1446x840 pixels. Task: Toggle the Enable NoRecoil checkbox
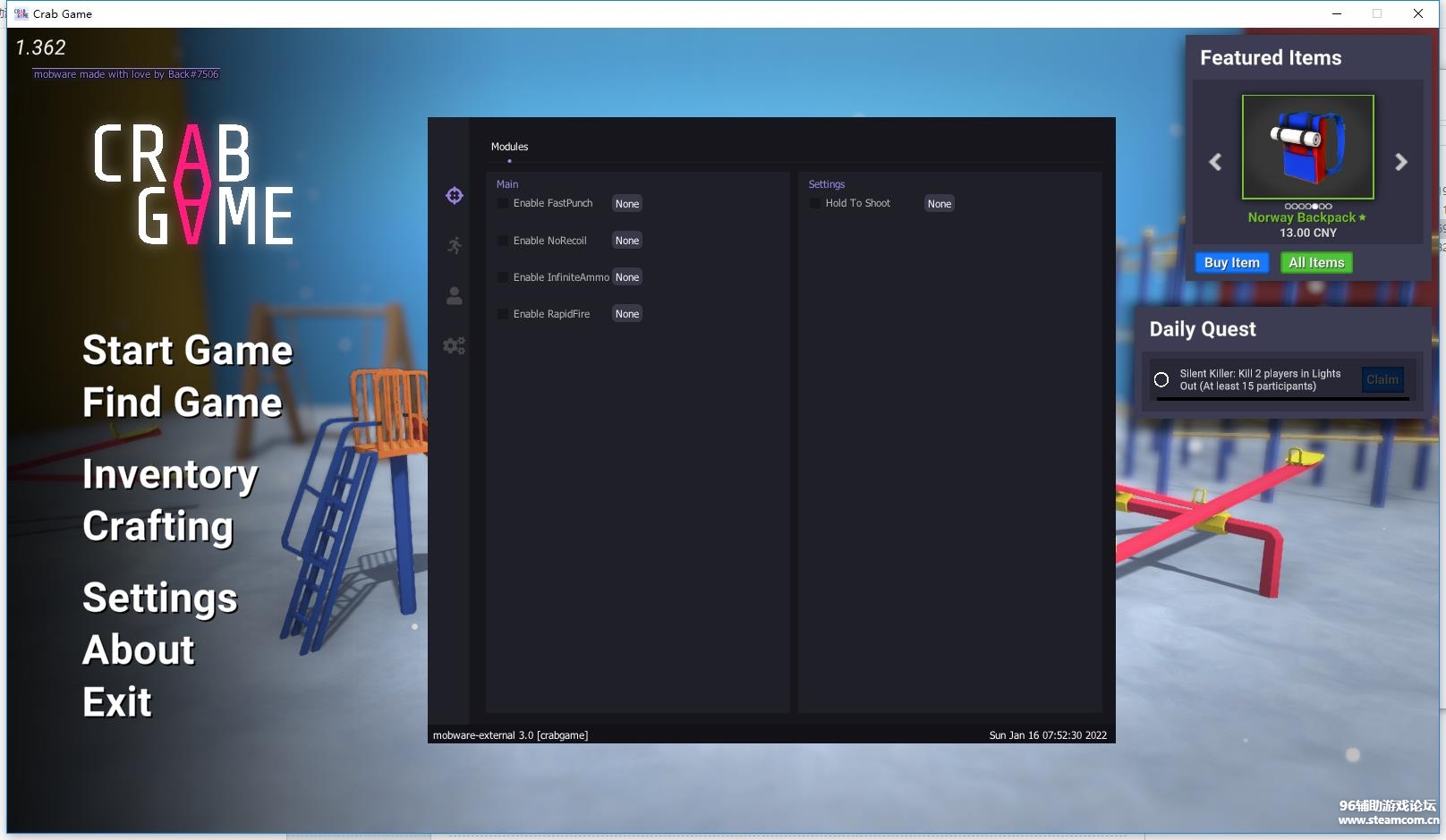click(x=503, y=241)
